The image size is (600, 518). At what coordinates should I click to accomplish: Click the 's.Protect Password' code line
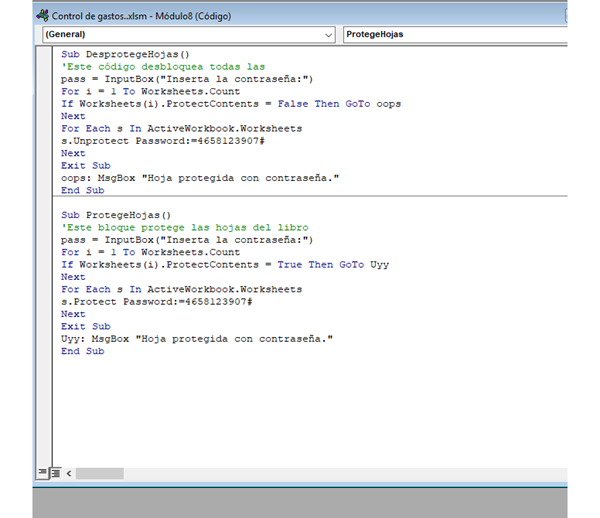pos(156,302)
